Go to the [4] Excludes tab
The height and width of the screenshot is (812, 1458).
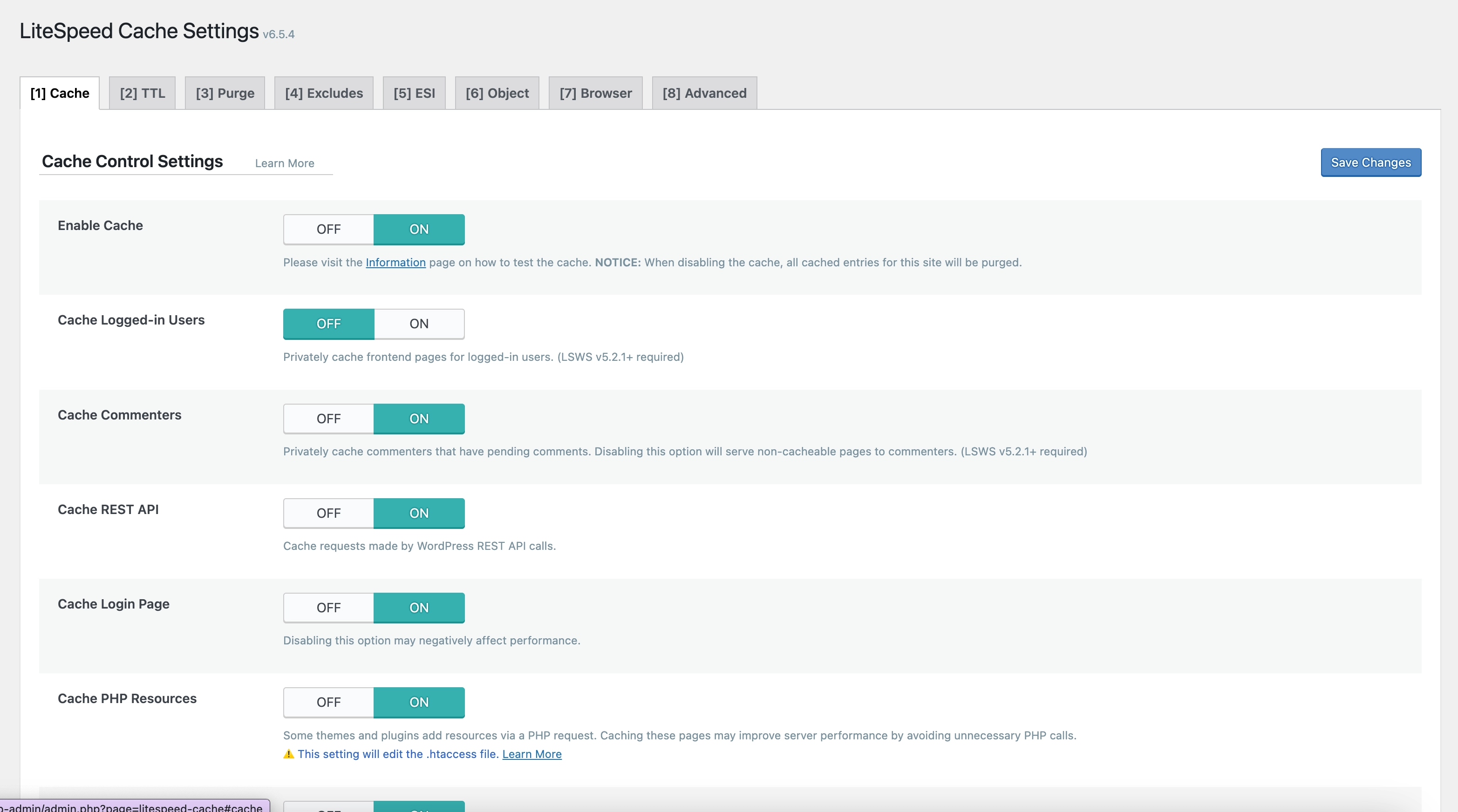(x=324, y=93)
